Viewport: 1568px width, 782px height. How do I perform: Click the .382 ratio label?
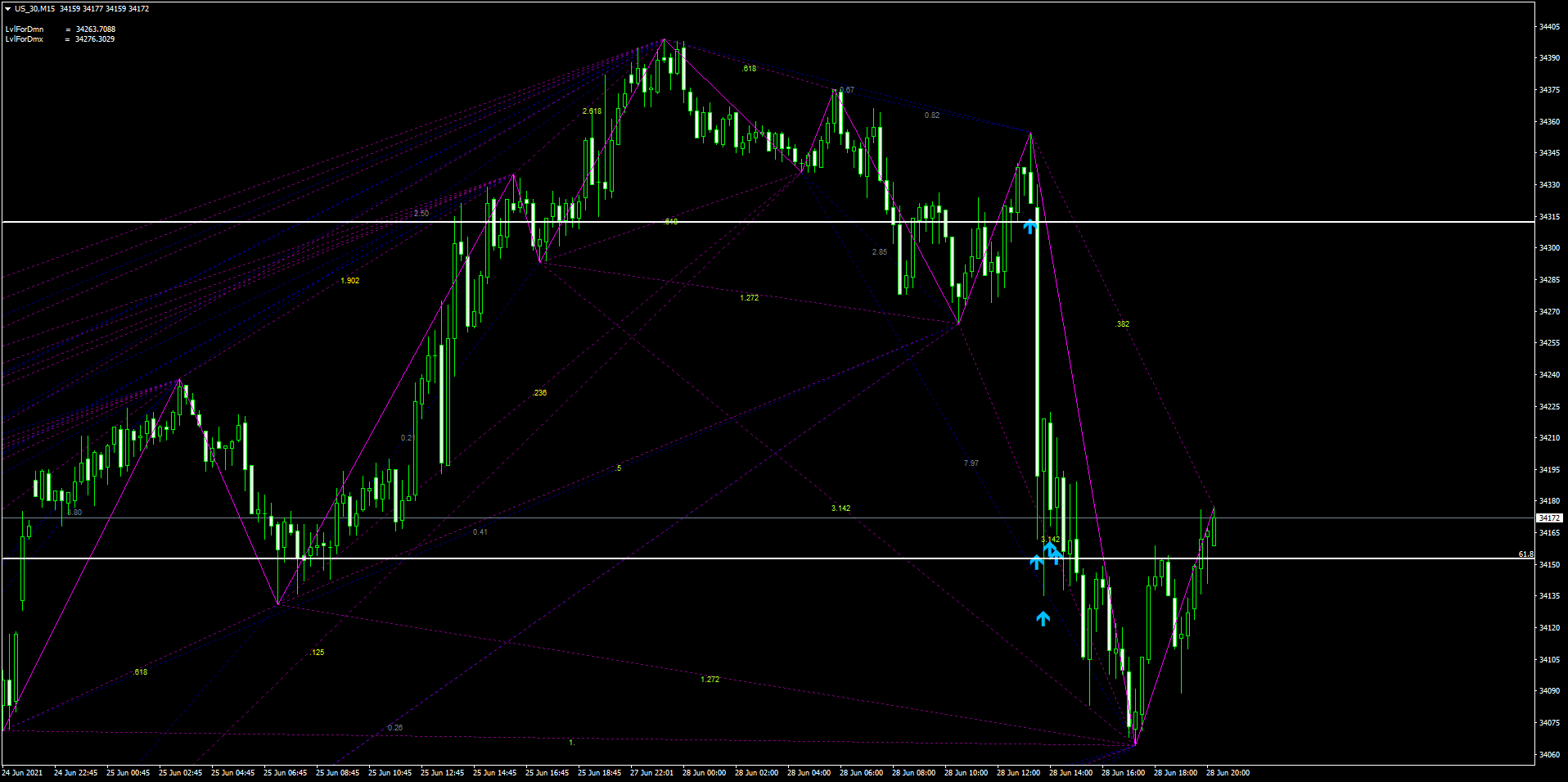tap(1122, 324)
